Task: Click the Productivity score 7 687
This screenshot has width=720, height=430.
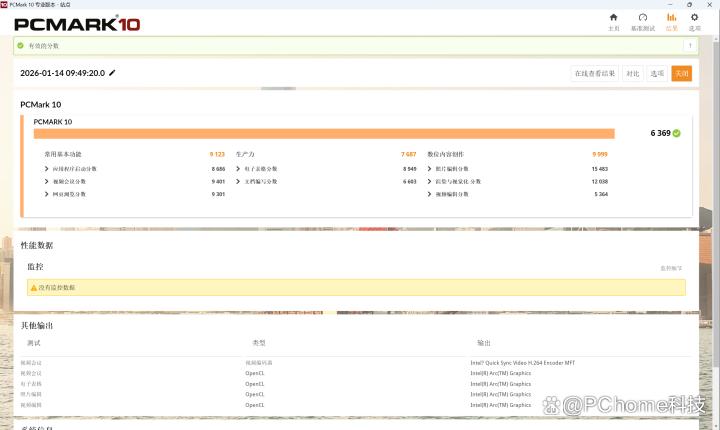Action: point(409,154)
